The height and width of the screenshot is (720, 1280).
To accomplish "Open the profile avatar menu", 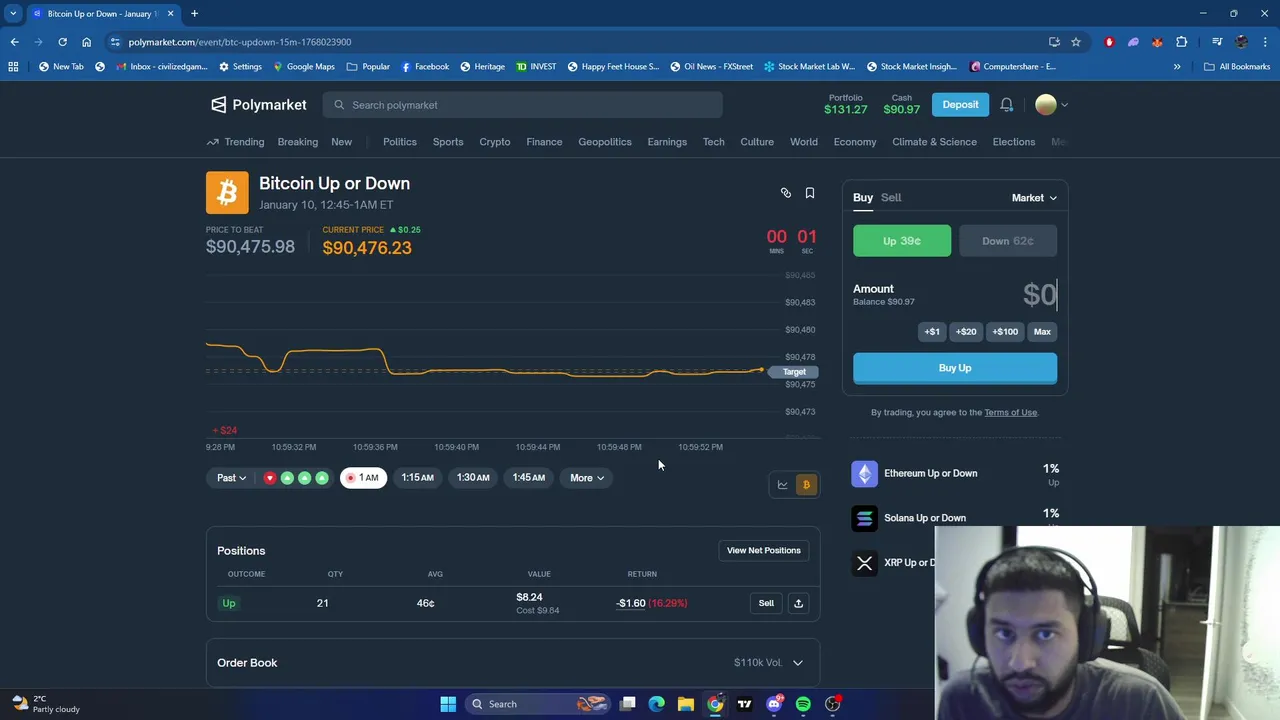I will click(x=1051, y=105).
